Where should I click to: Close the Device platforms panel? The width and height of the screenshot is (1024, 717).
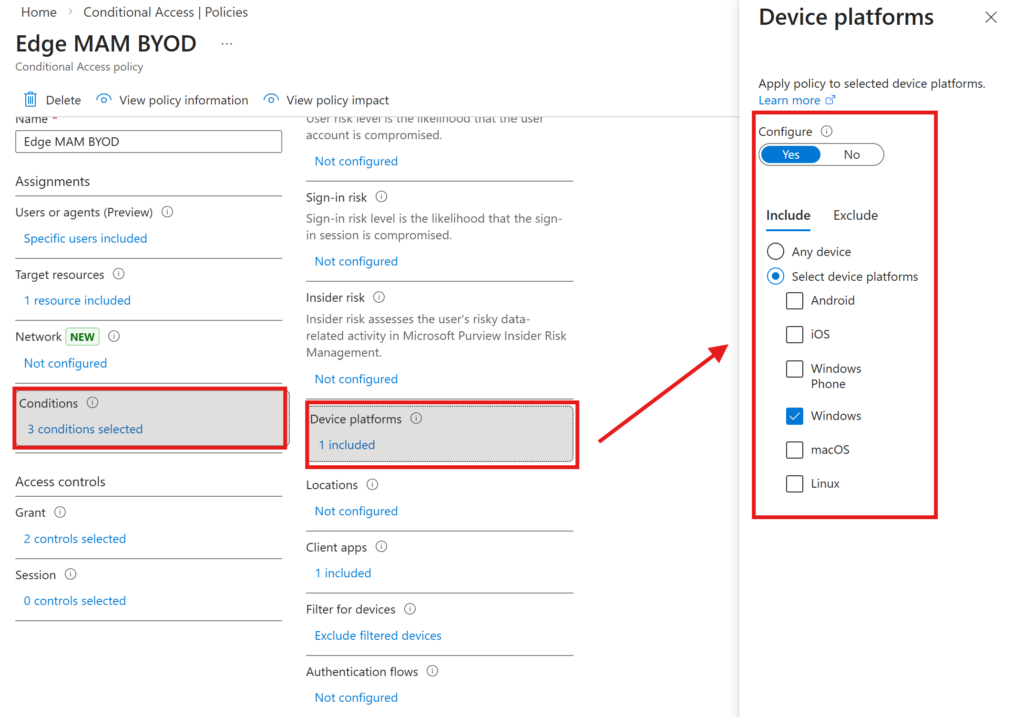tap(991, 18)
